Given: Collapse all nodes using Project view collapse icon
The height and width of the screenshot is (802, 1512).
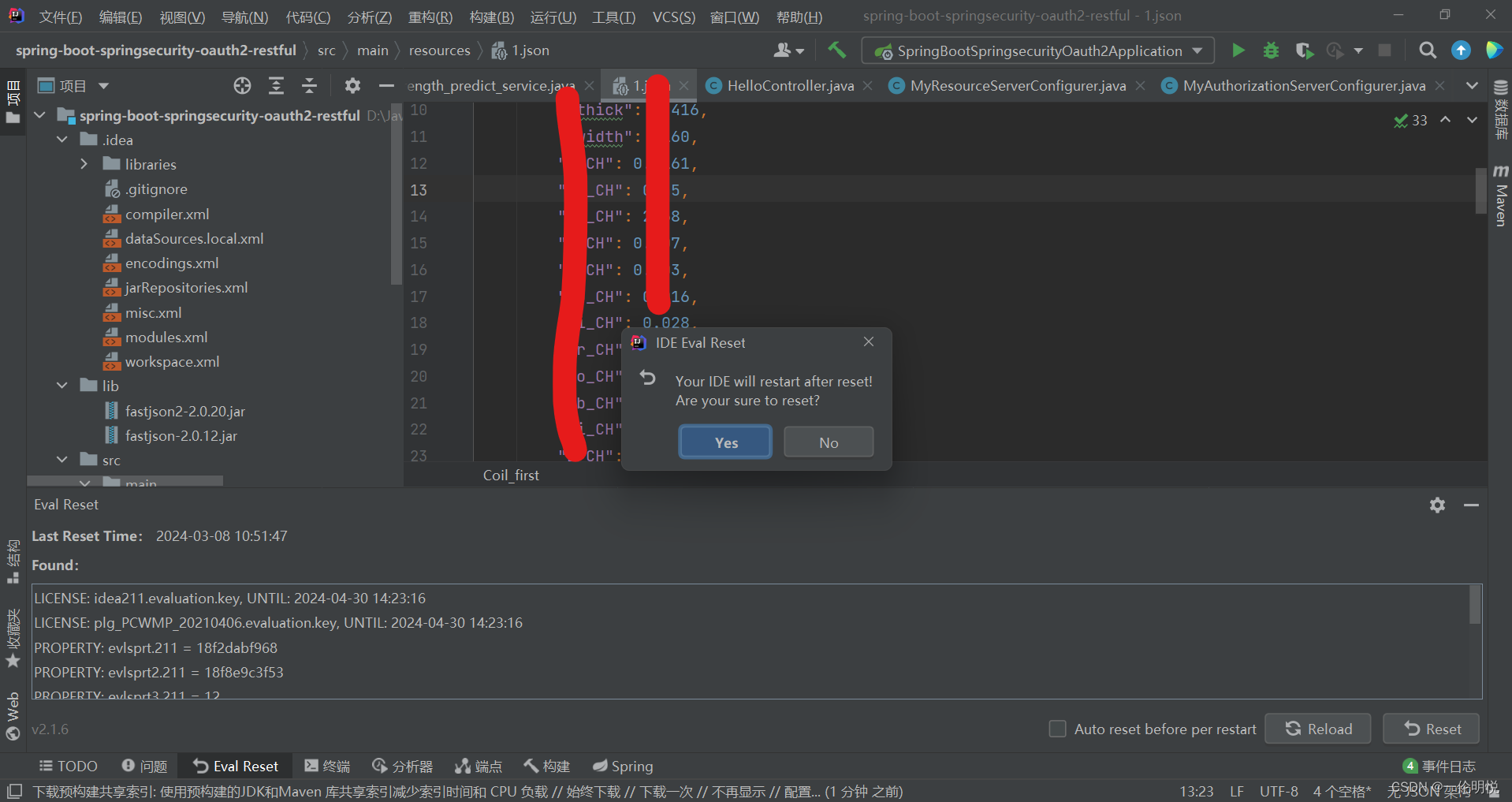Looking at the screenshot, I should click(x=310, y=85).
